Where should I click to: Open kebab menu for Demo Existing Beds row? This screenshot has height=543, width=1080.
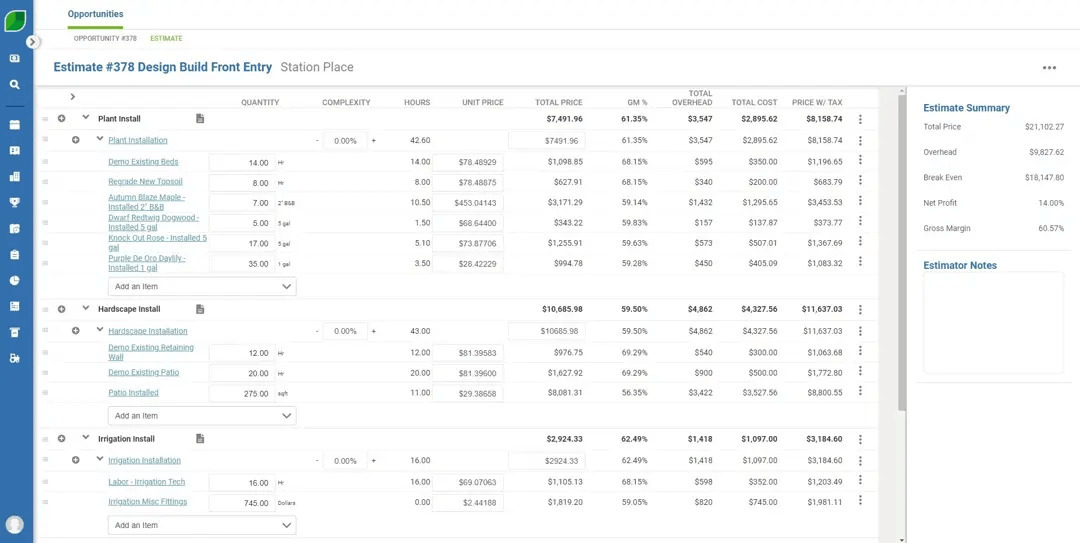(x=860, y=160)
